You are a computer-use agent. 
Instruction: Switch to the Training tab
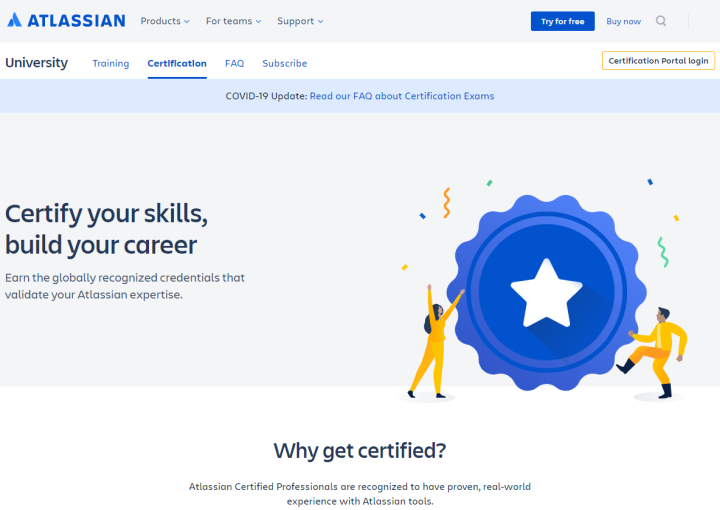[x=111, y=63]
